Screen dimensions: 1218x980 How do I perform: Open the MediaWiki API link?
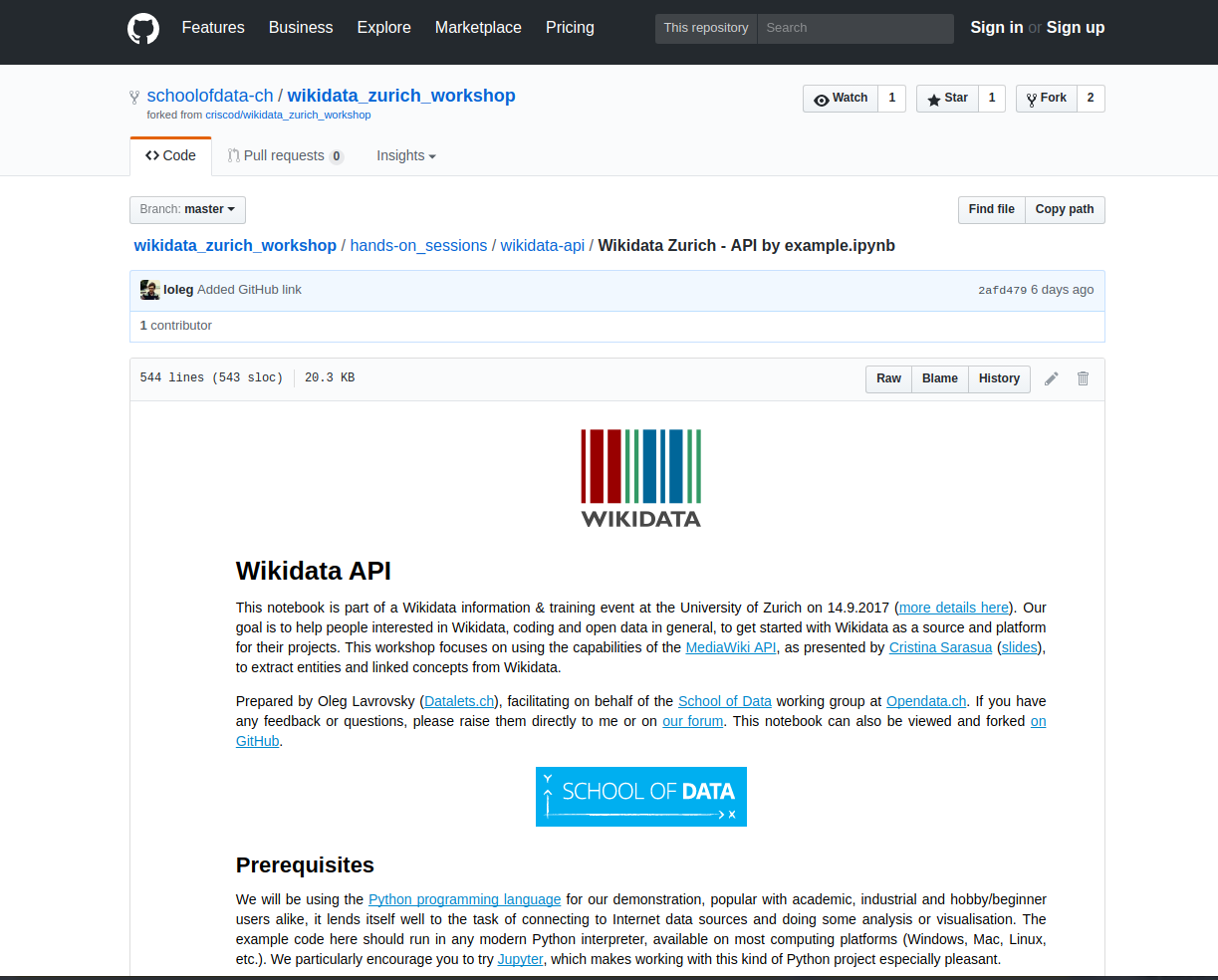(731, 647)
